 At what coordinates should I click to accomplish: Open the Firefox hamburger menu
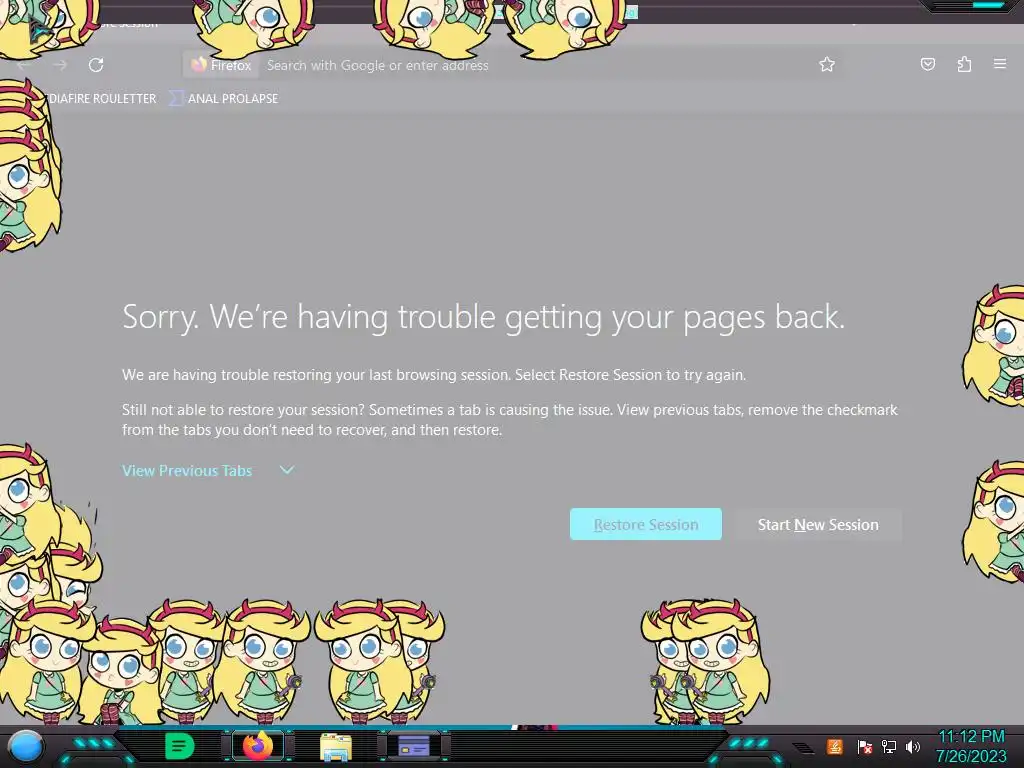(x=1000, y=64)
